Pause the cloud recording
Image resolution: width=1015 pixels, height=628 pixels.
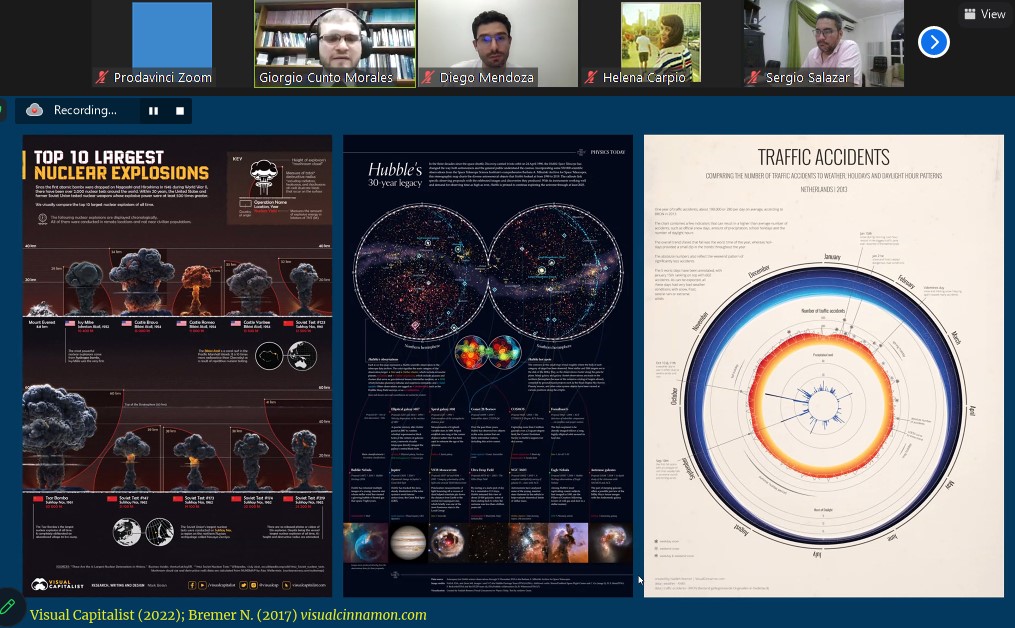tap(153, 111)
